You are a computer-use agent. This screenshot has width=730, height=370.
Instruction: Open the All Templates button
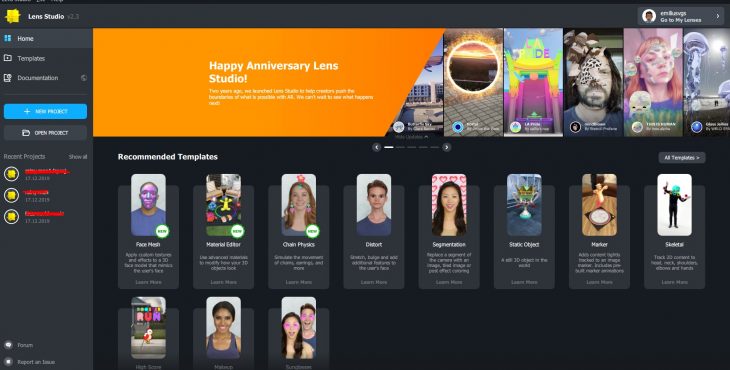(682, 158)
